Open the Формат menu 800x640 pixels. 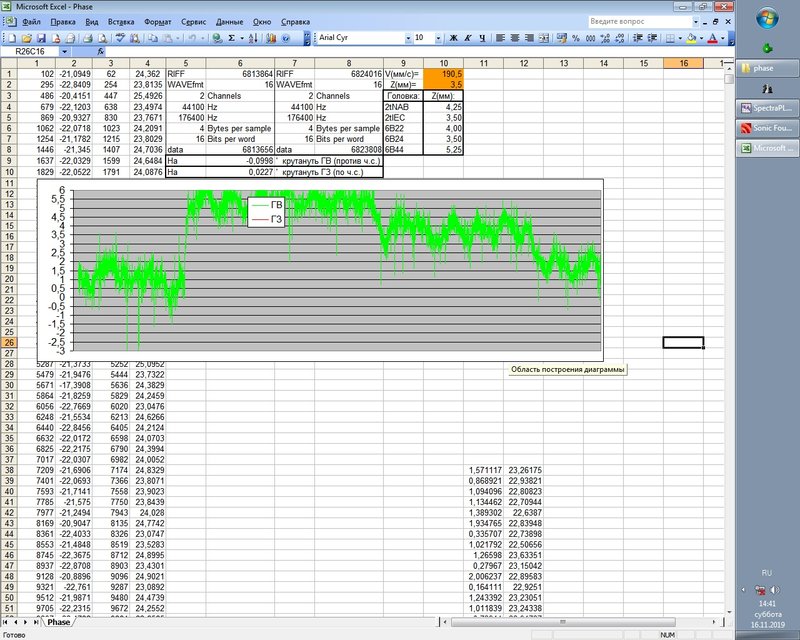(157, 20)
